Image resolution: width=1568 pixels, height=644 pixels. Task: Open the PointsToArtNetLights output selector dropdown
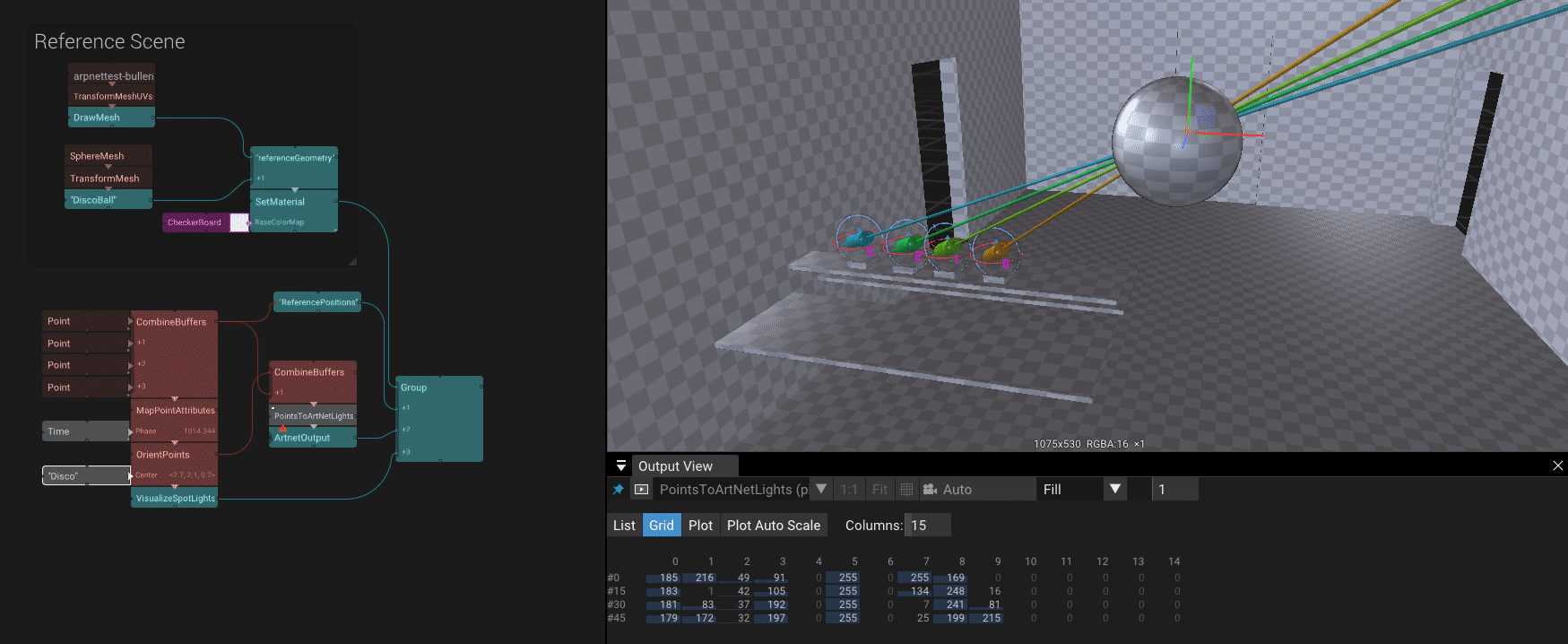[x=820, y=490]
